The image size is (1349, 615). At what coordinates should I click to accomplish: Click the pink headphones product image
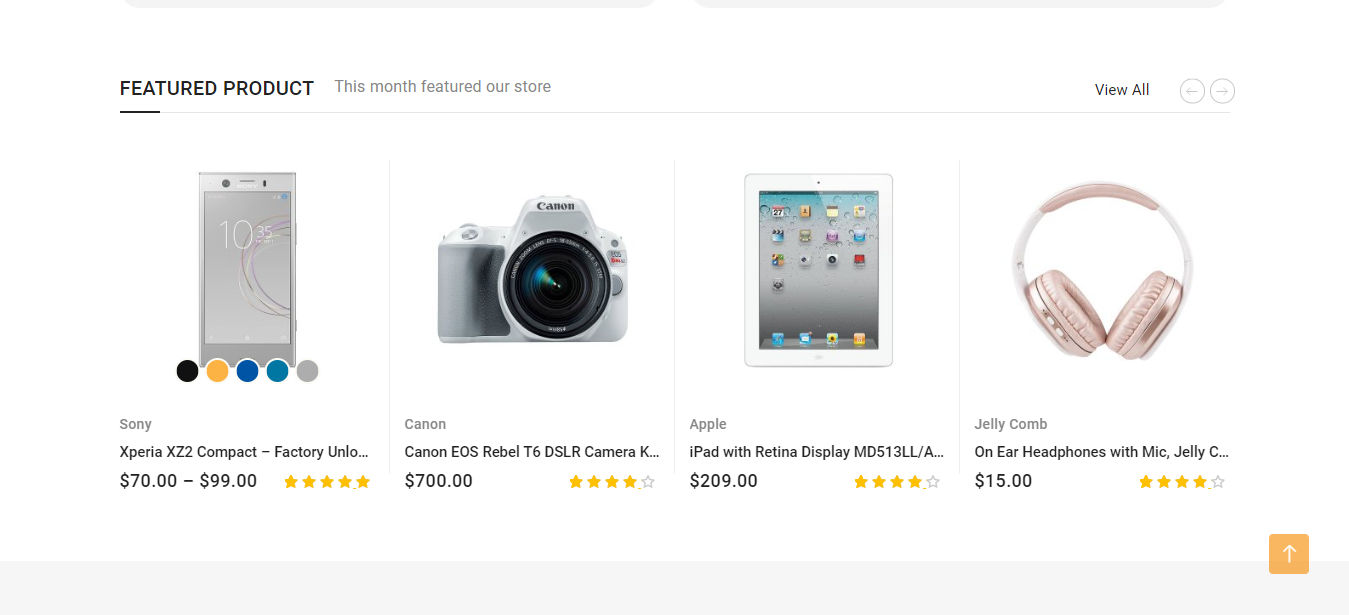tap(1102, 270)
